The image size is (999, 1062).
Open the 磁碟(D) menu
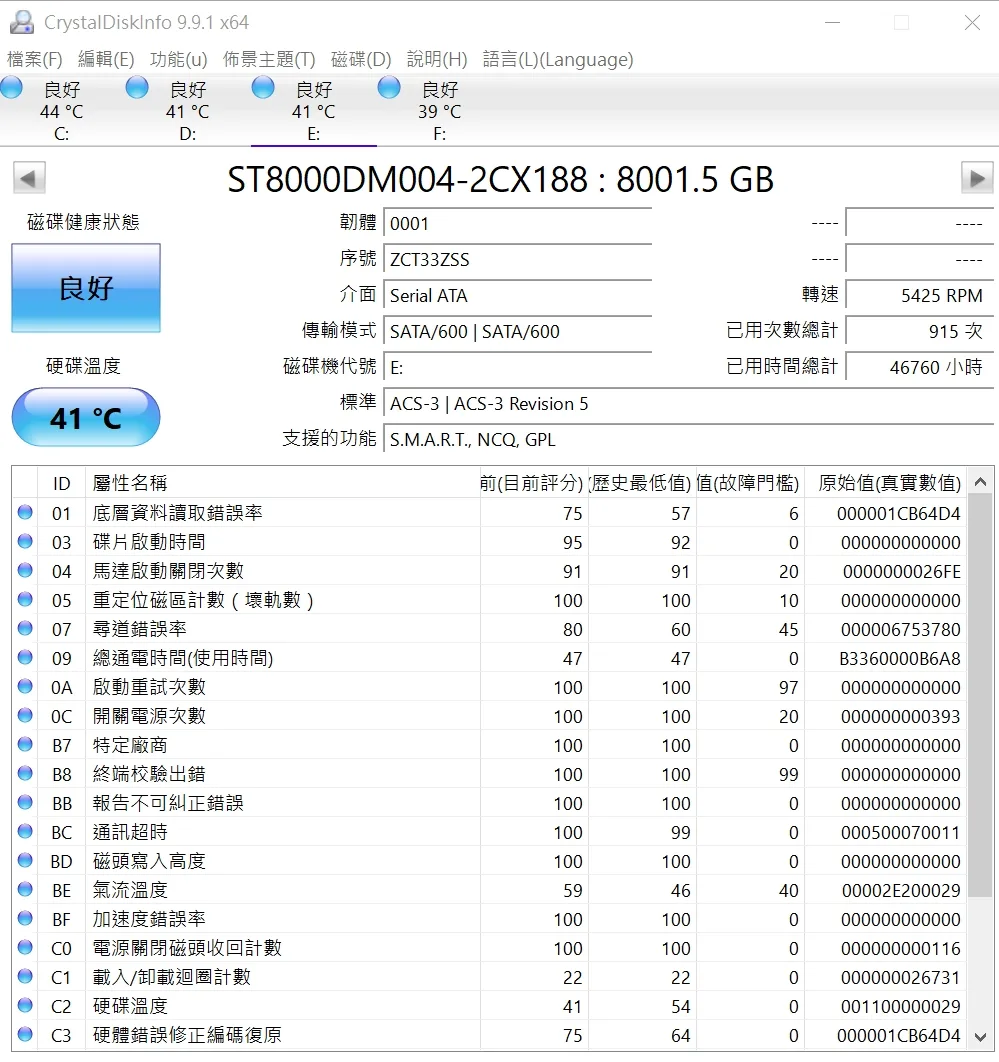click(361, 60)
